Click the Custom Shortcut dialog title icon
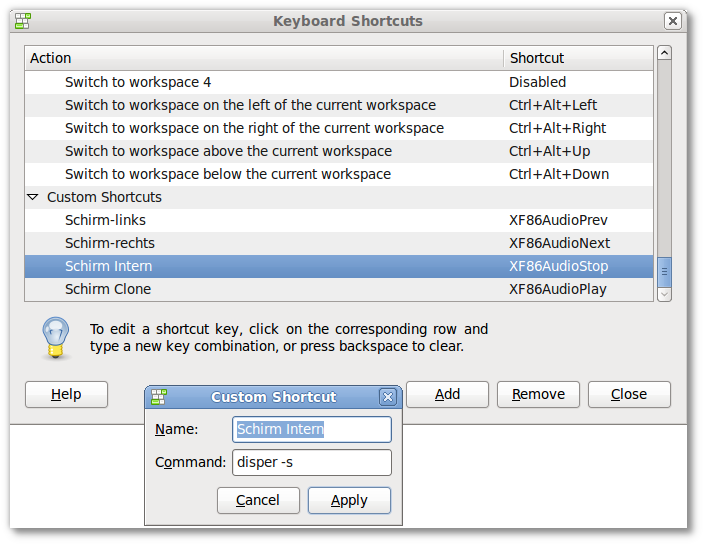The image size is (704, 545). 159,396
